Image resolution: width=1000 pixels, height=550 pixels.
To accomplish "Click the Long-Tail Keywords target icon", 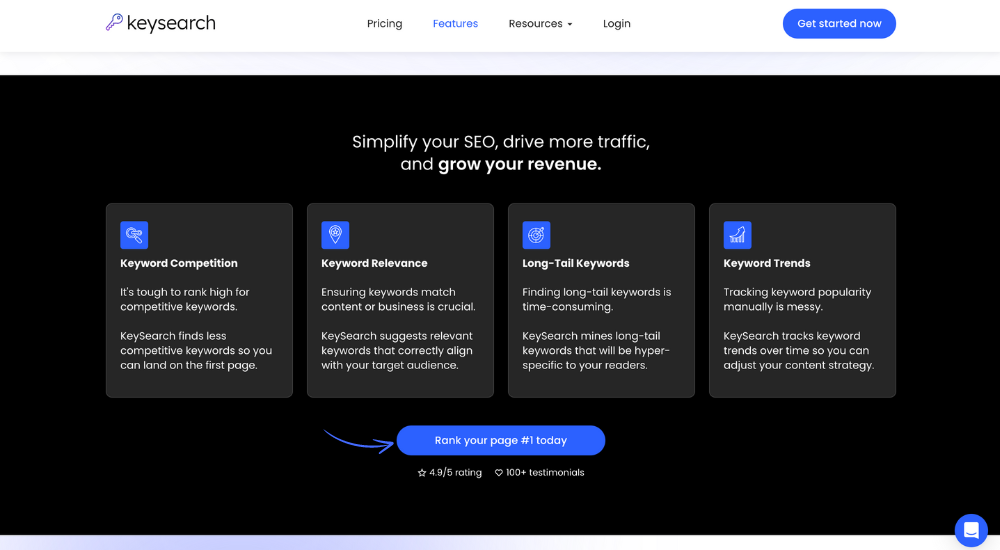I will [x=536, y=235].
